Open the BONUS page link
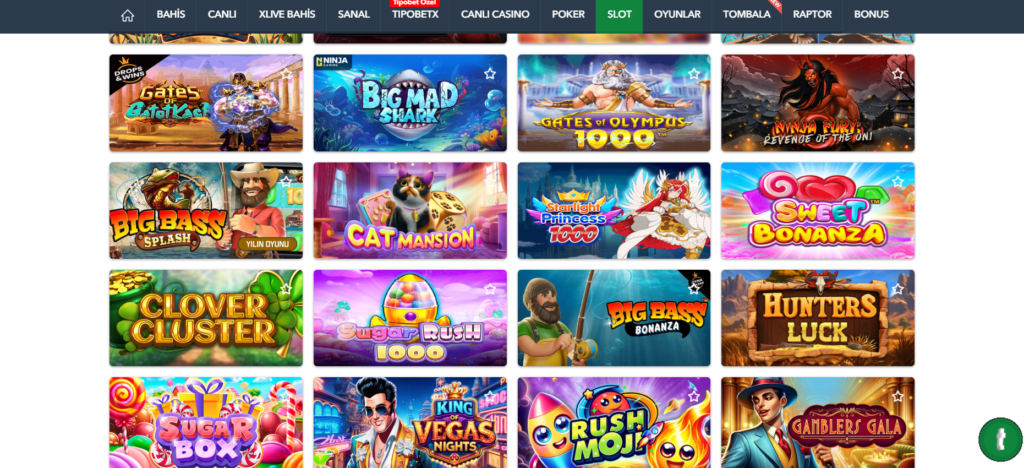 (x=871, y=14)
